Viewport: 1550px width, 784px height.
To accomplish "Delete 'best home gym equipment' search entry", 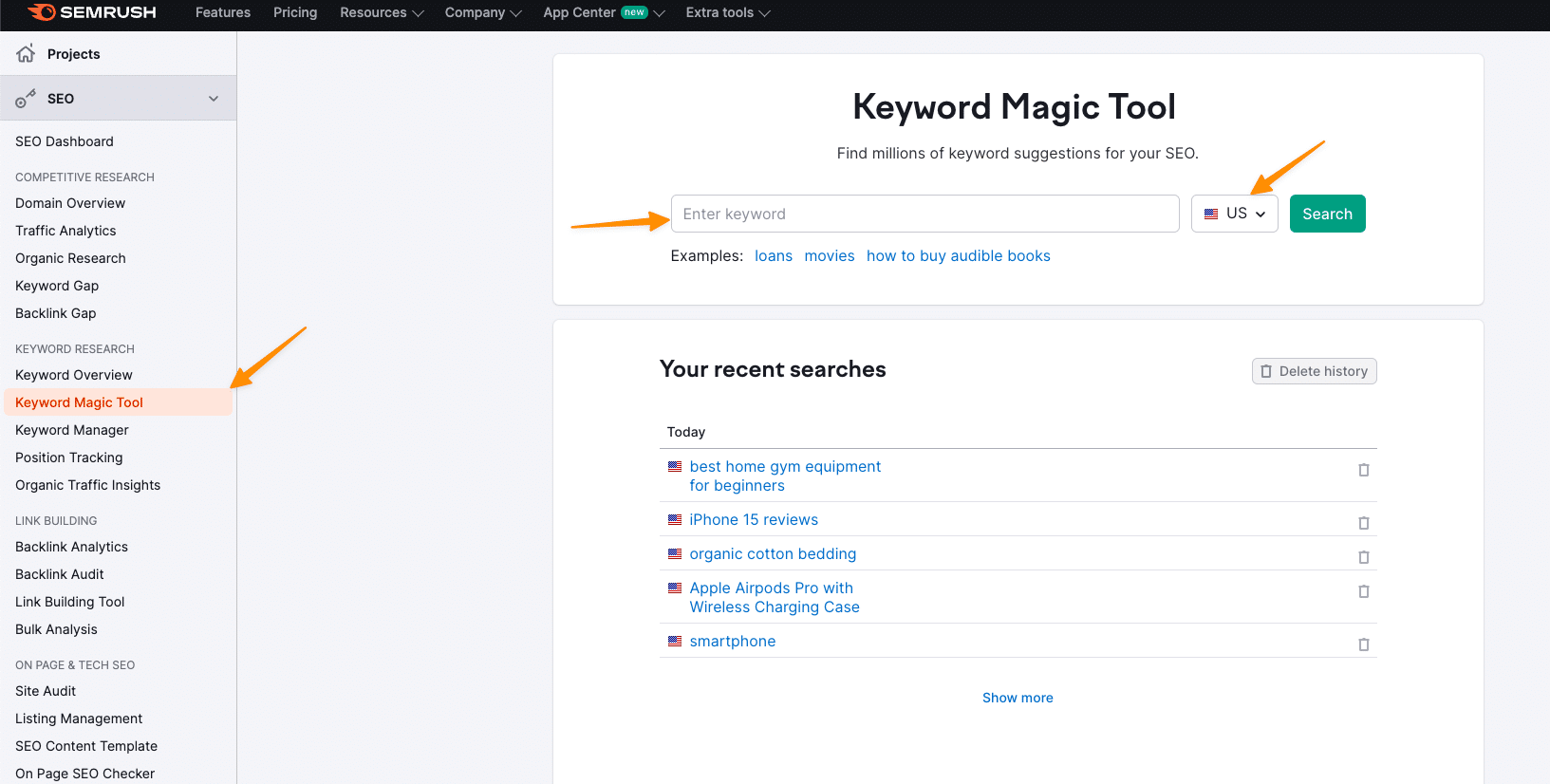I will [x=1364, y=470].
